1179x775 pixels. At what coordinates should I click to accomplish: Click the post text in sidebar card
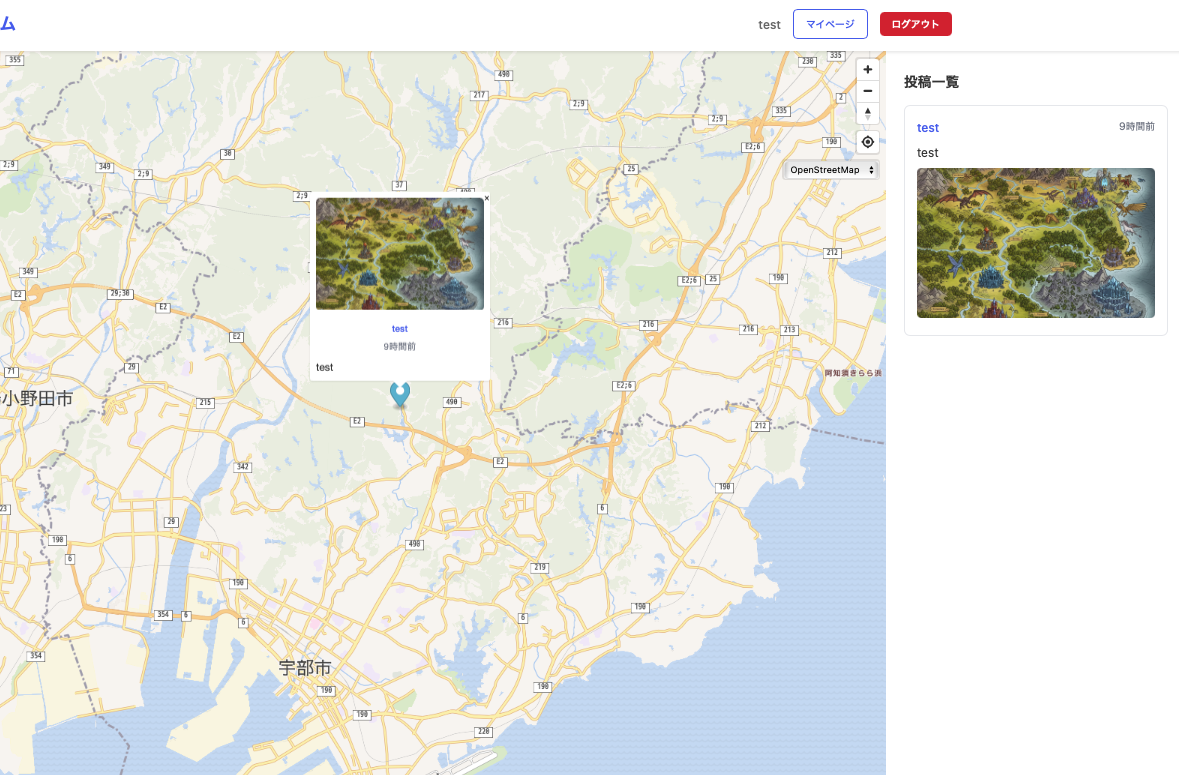point(928,153)
